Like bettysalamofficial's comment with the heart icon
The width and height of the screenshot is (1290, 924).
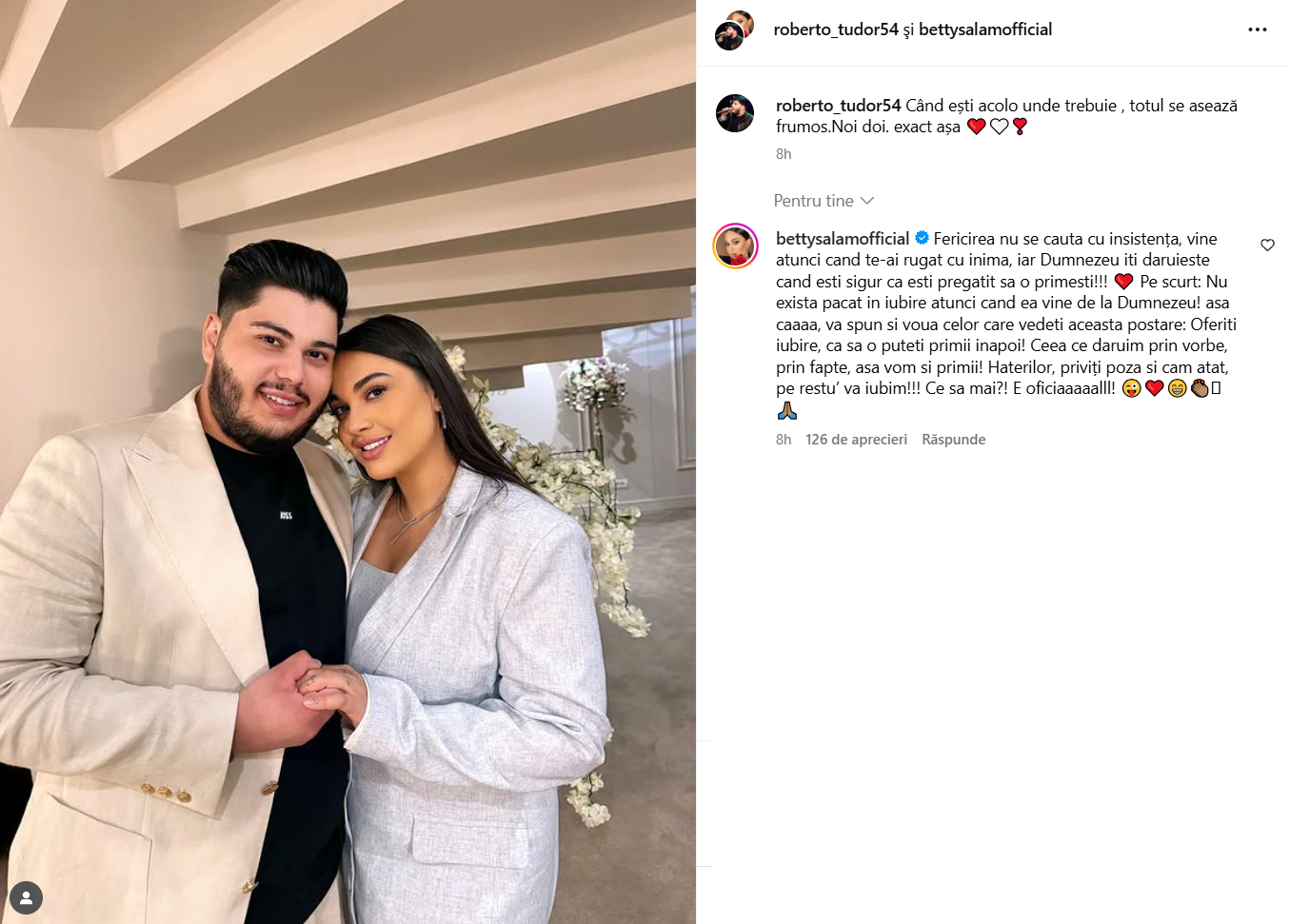1267,246
